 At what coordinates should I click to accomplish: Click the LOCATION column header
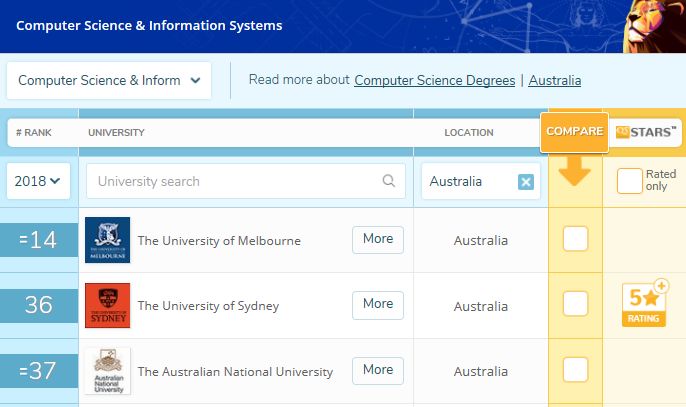(x=469, y=133)
